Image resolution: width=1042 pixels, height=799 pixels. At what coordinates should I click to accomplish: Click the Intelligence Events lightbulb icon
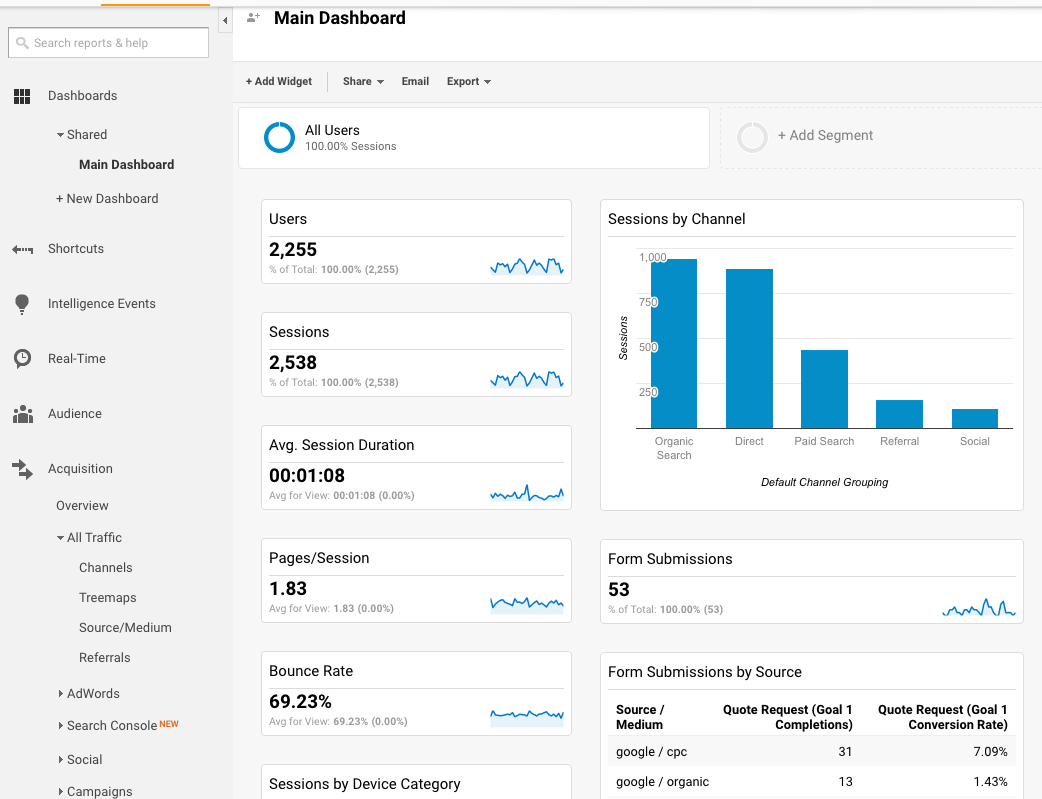point(22,304)
